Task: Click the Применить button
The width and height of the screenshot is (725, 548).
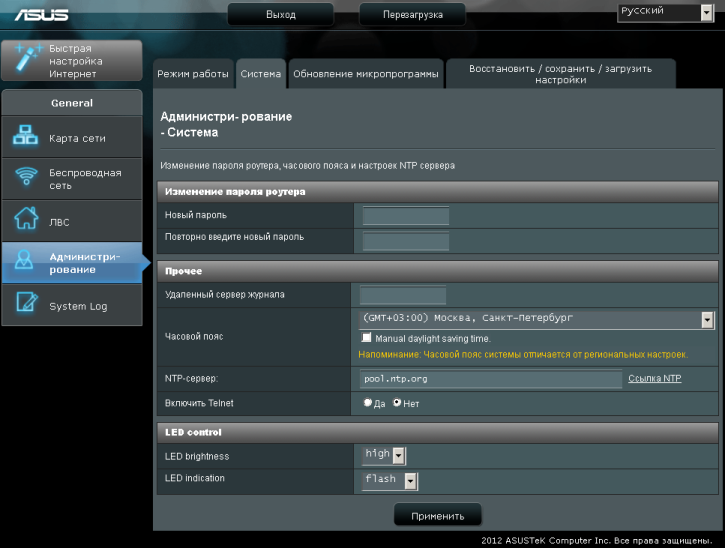Action: pos(437,516)
